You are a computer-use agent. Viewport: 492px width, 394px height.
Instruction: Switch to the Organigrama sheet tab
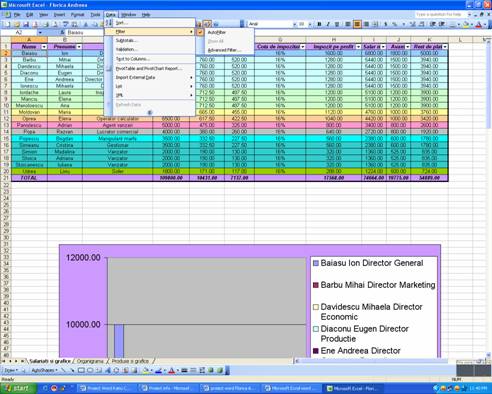point(90,361)
